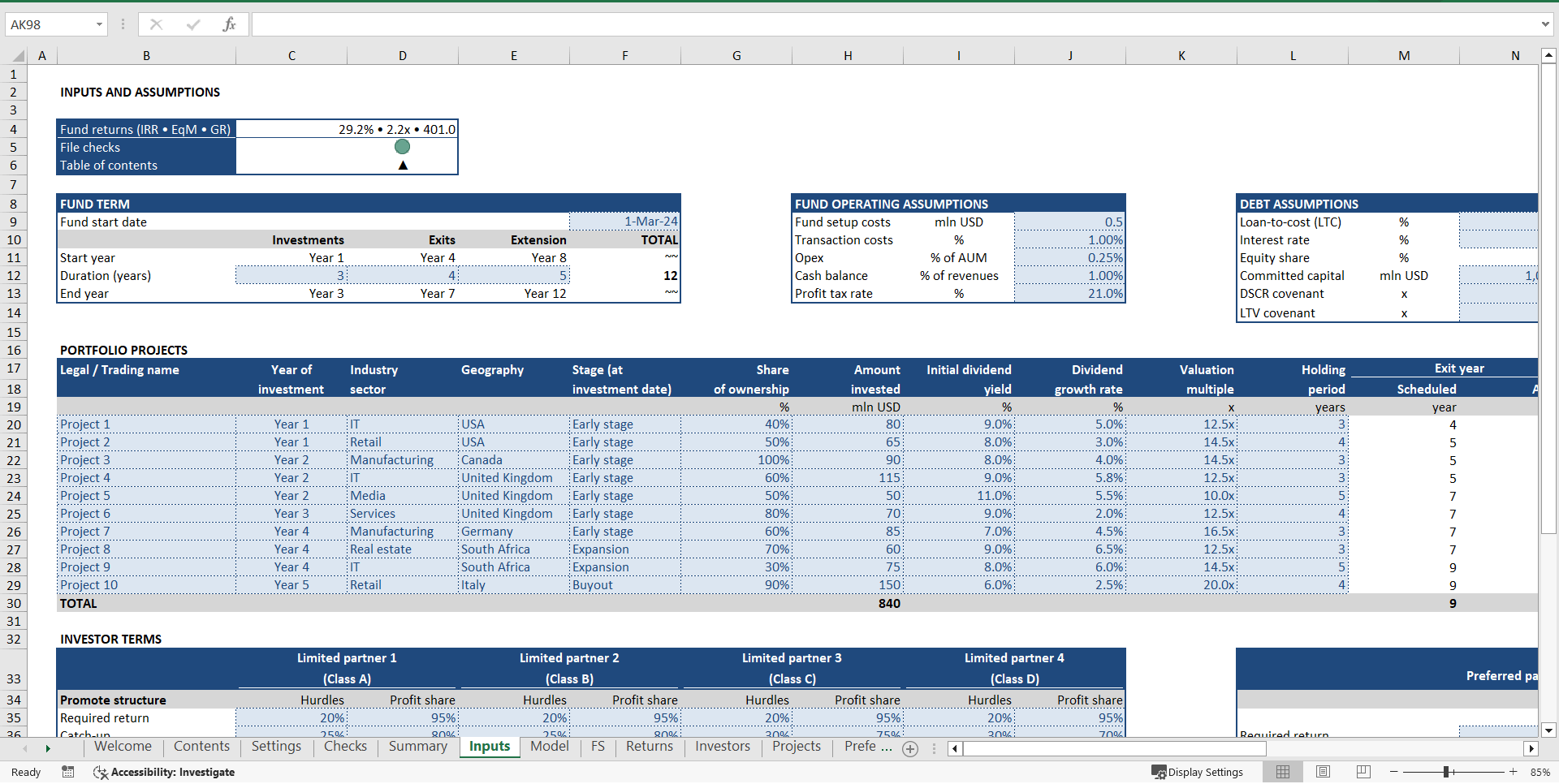Open the Contents sheet tab
This screenshot has width=1559, height=784.
(201, 747)
